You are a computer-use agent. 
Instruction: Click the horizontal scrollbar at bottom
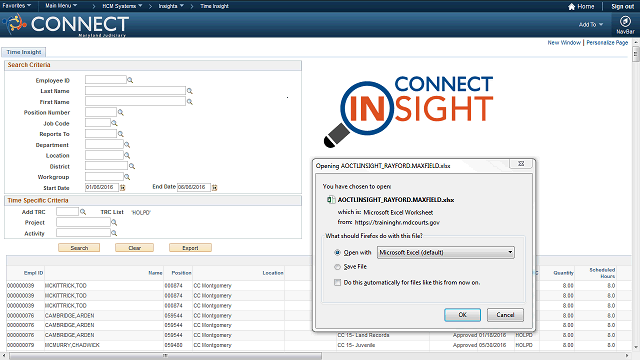tap(165, 356)
